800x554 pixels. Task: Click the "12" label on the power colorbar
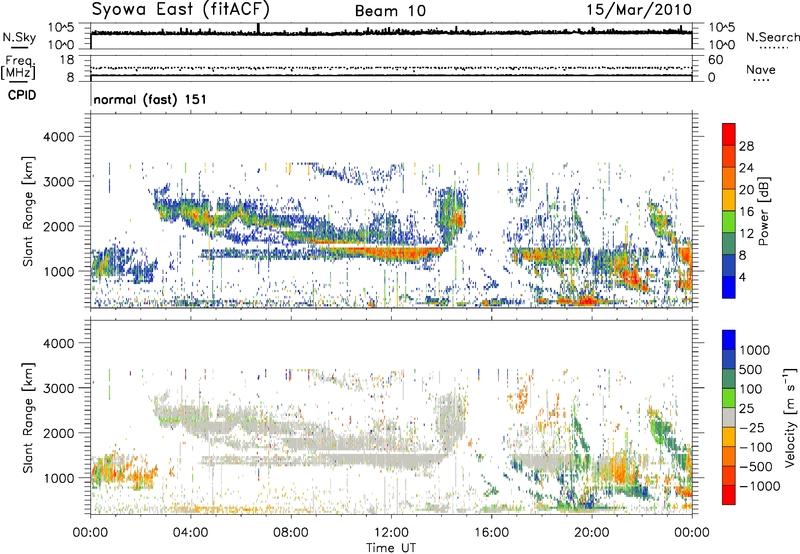pos(746,234)
